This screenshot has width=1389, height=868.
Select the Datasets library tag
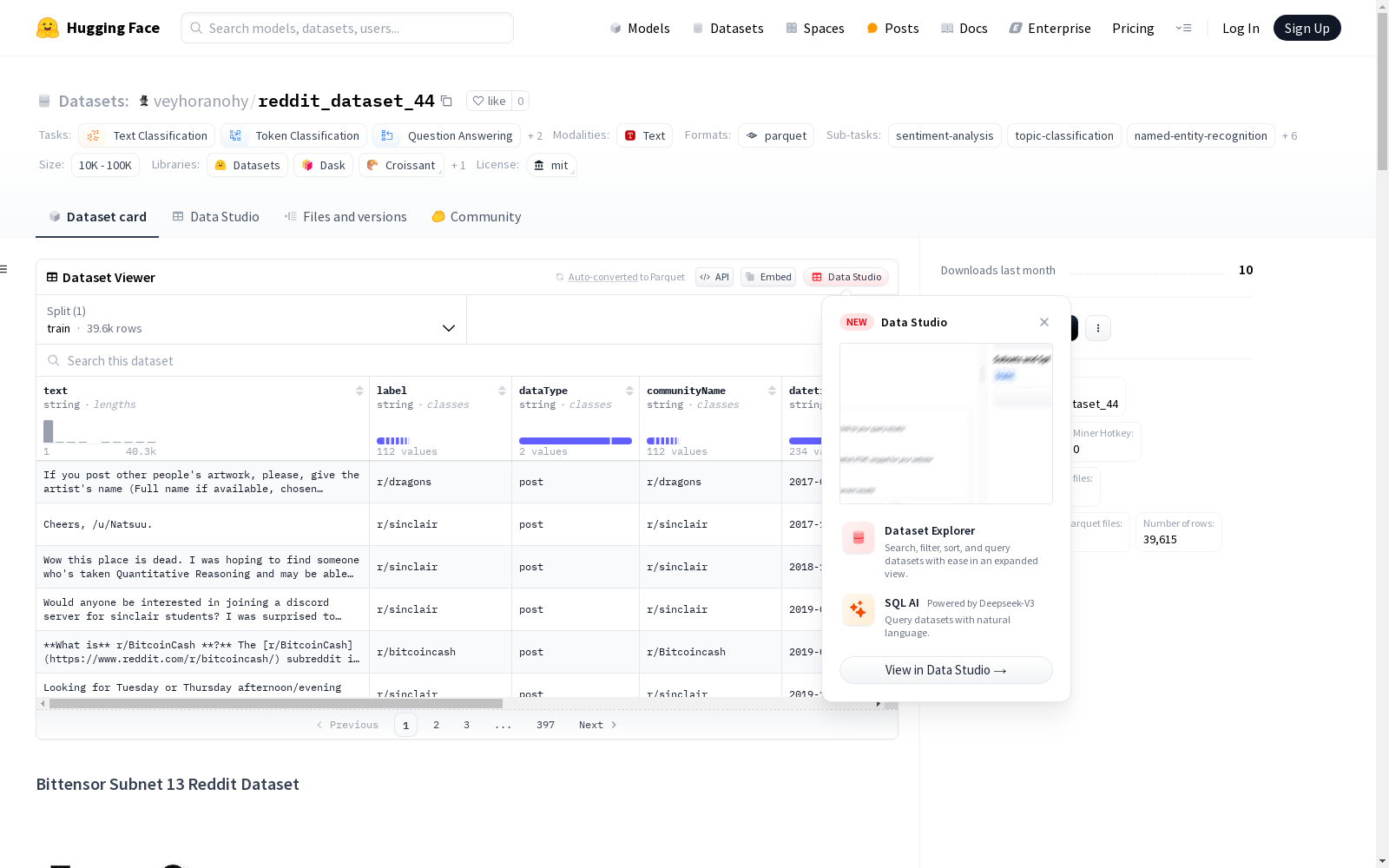(x=247, y=165)
